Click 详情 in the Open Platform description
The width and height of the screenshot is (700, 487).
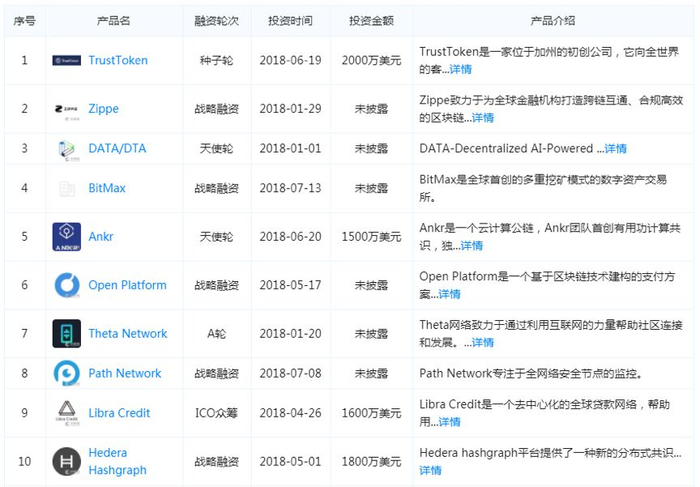(450, 294)
